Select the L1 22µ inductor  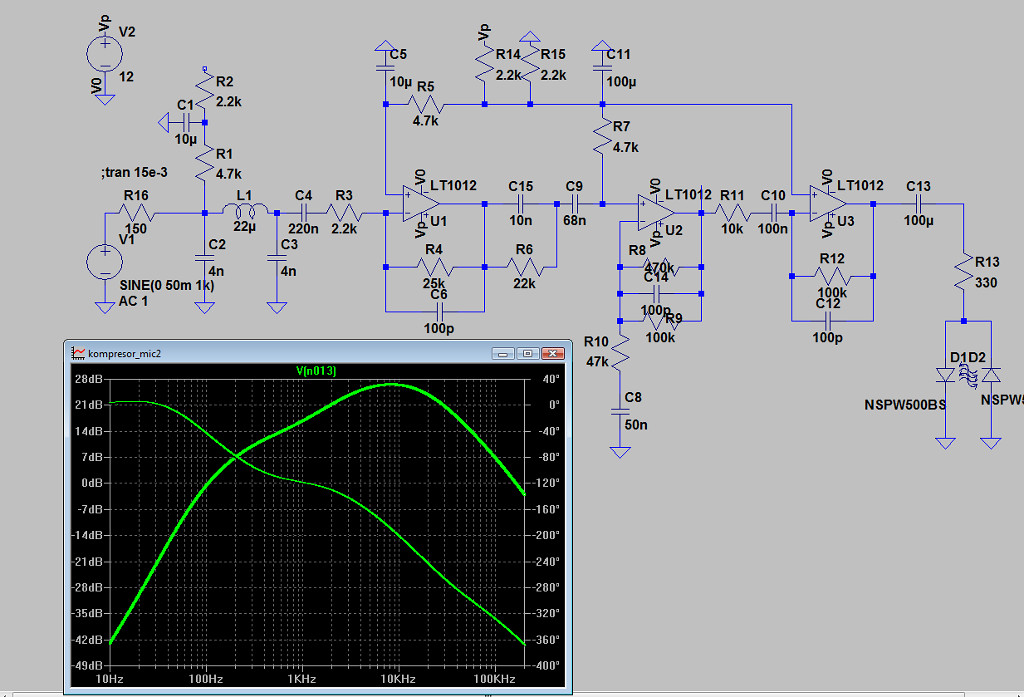245,212
